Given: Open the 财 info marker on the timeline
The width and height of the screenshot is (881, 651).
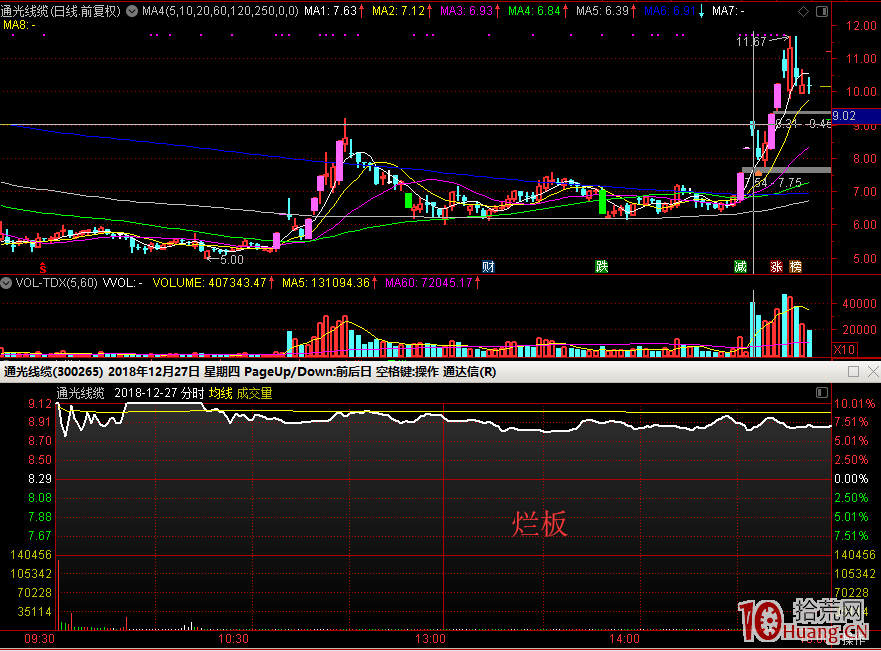Looking at the screenshot, I should [488, 267].
